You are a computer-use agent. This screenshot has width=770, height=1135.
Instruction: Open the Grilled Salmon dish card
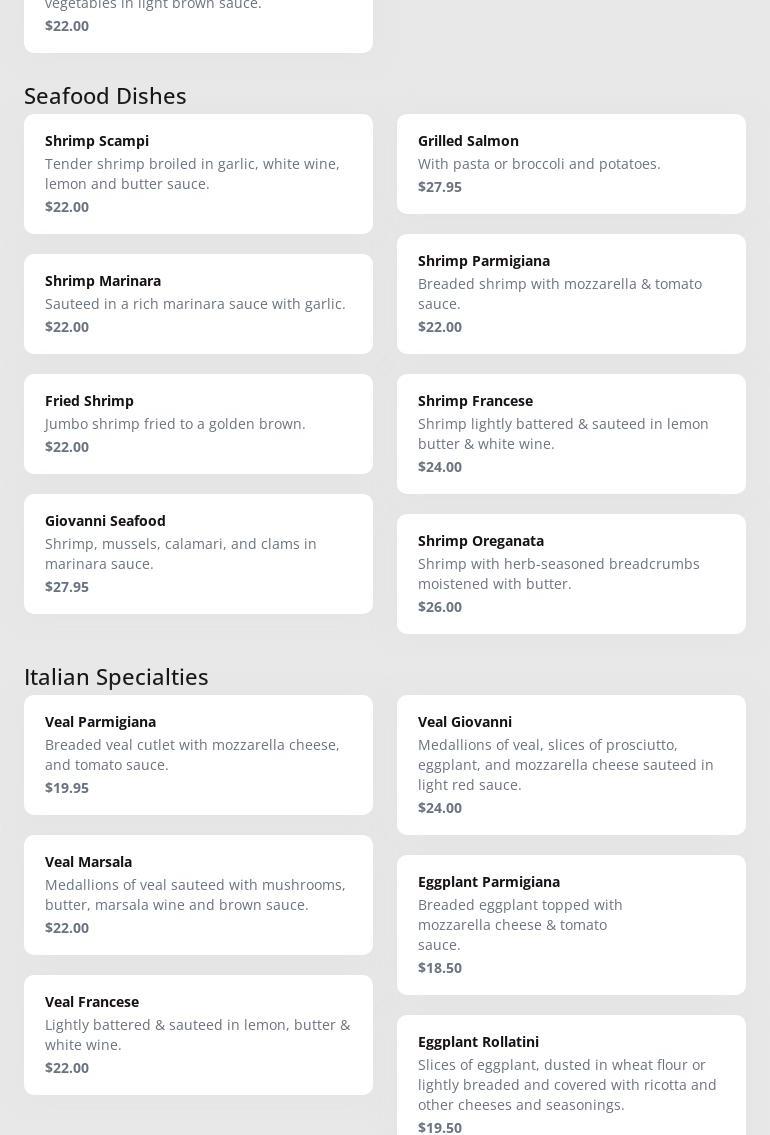(x=571, y=163)
